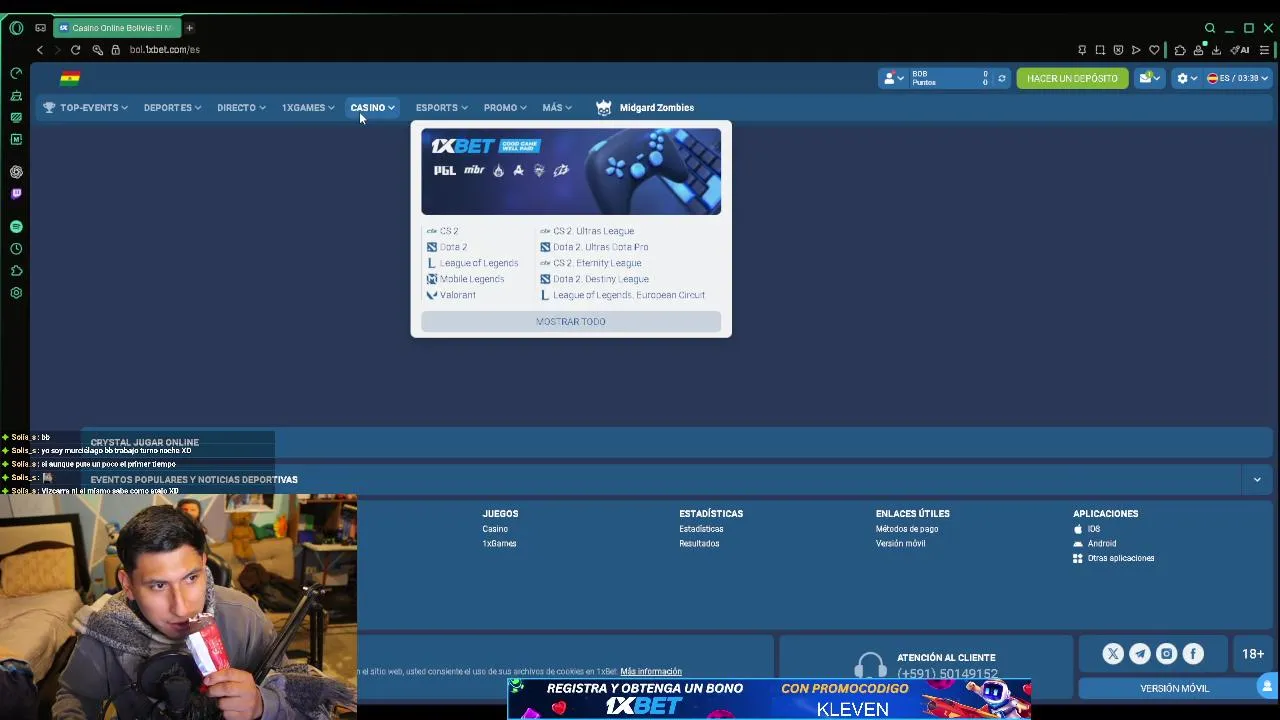This screenshot has height=720, width=1280.
Task: Open the browser easy setup menu icon
Action: (1265, 50)
